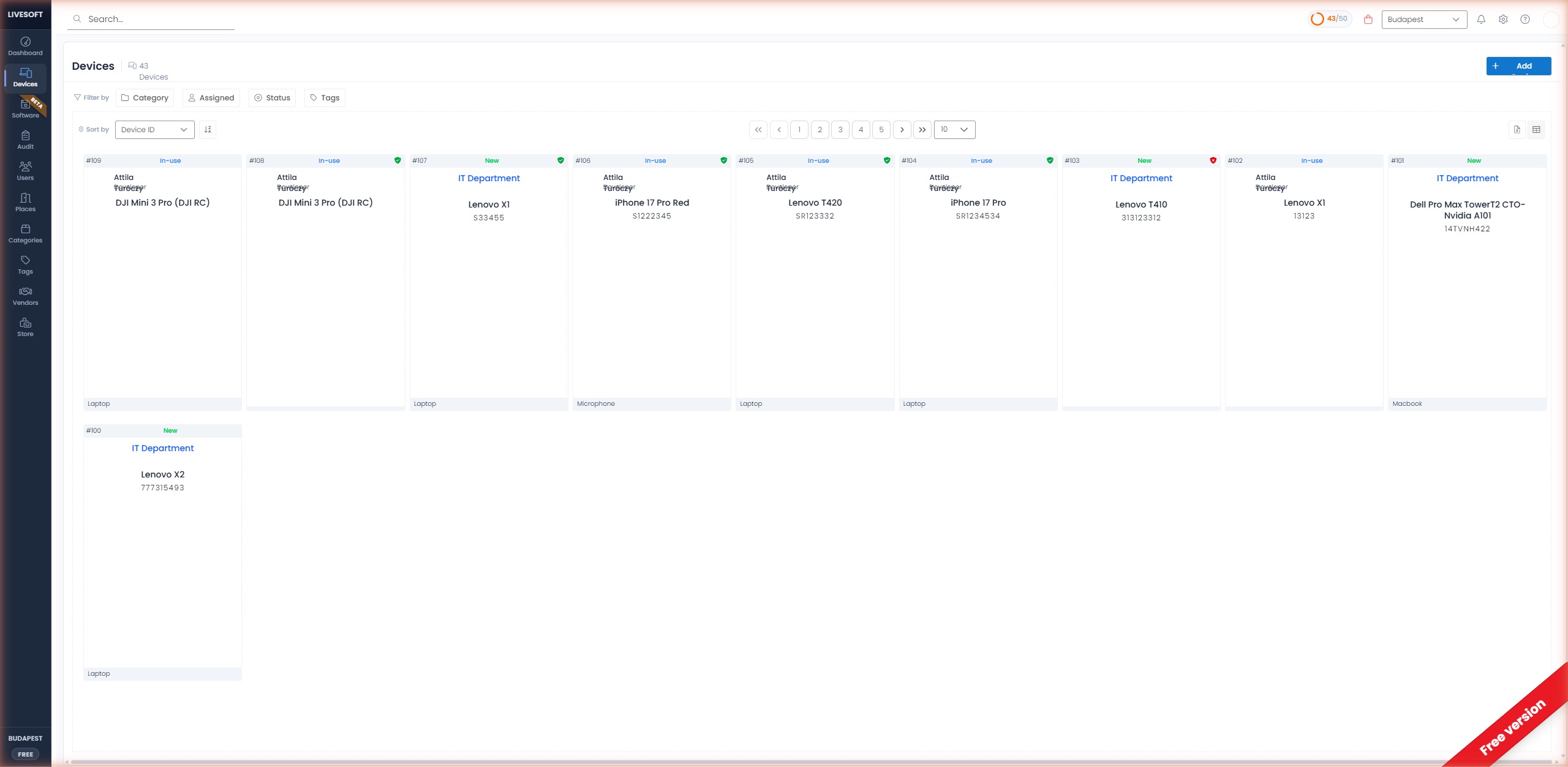Open the Budapest location selector
The image size is (1568, 767).
click(1424, 19)
